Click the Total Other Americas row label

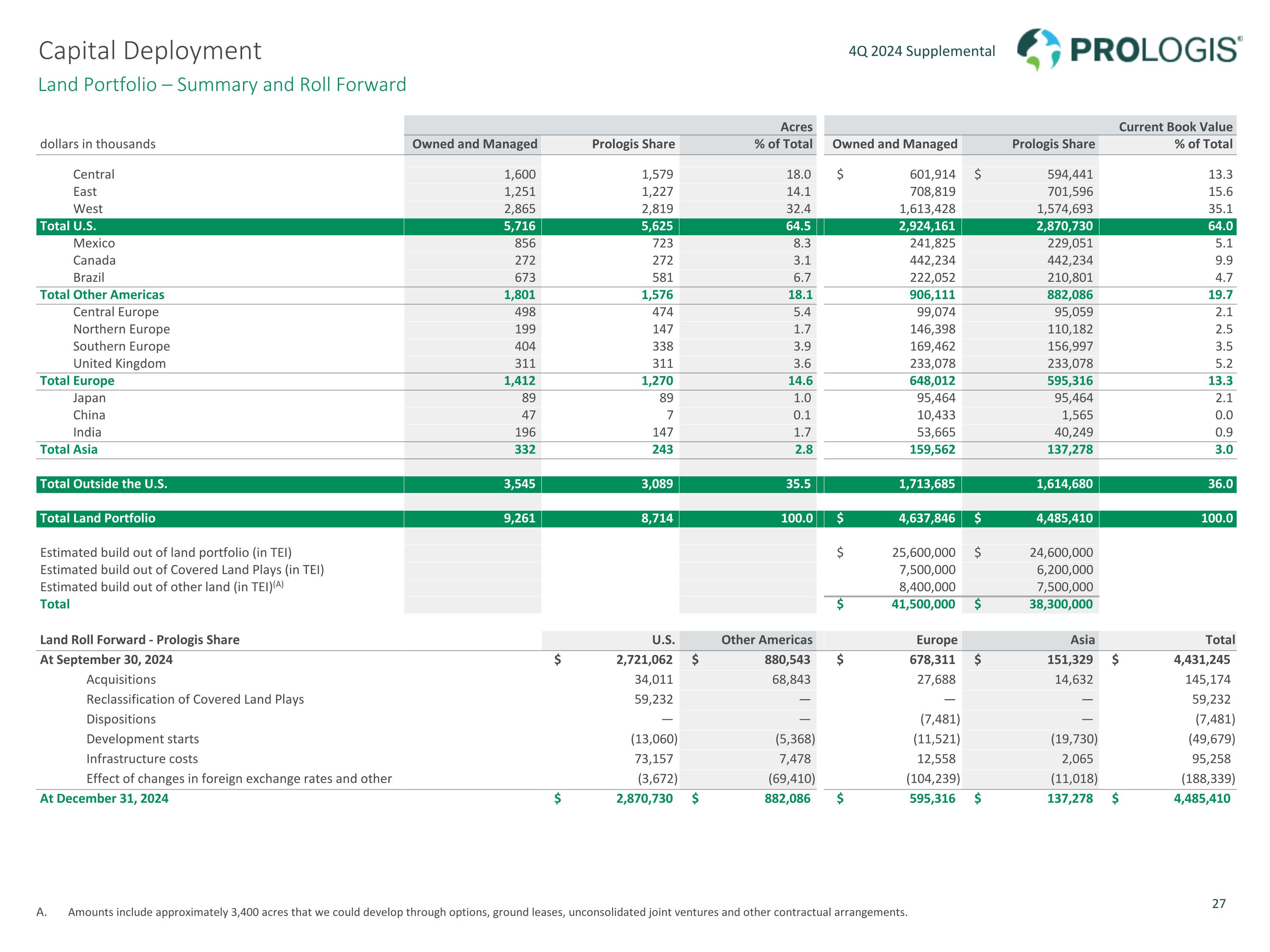pos(102,295)
